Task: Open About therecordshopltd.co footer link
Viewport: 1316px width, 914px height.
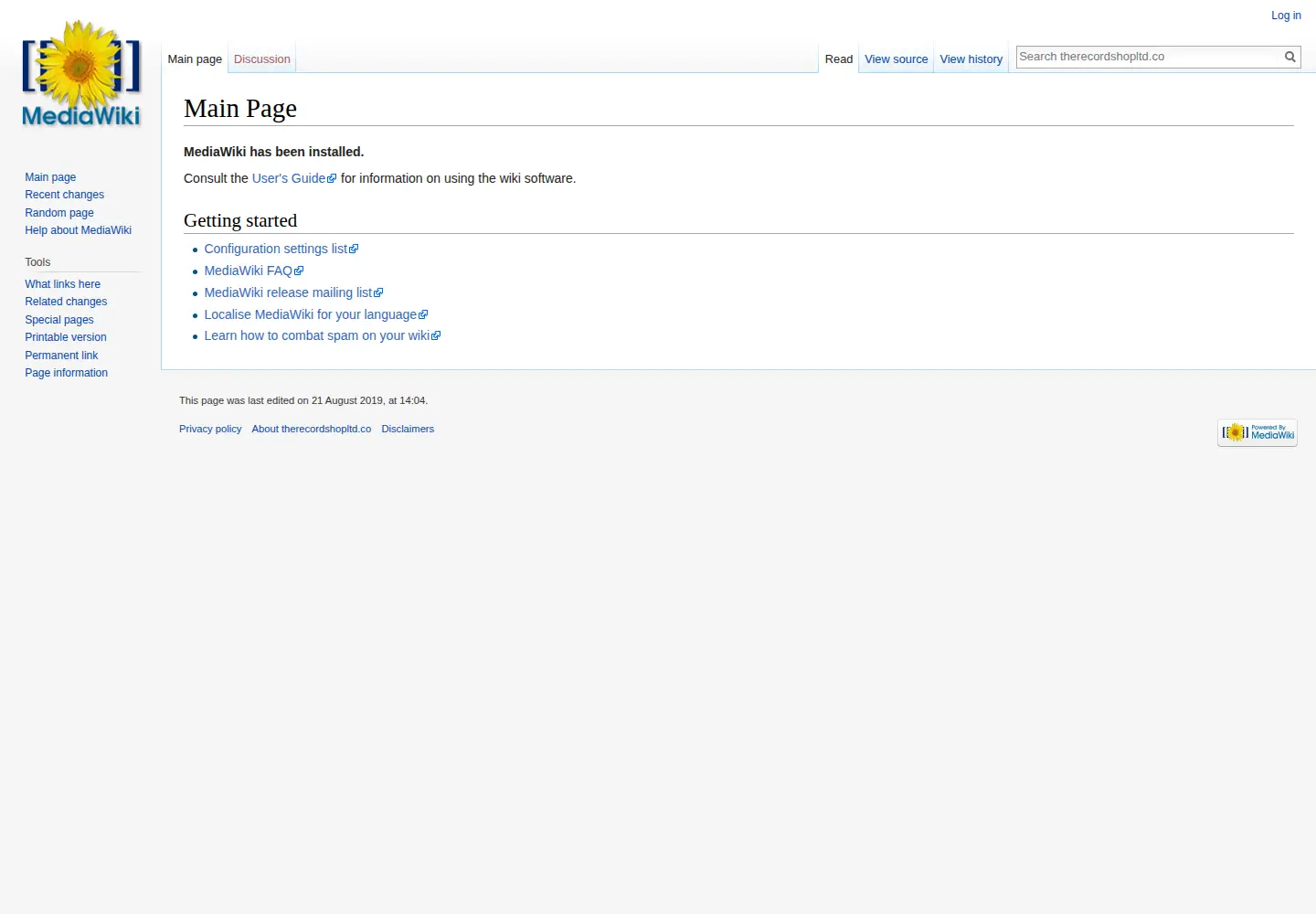Action: [312, 429]
